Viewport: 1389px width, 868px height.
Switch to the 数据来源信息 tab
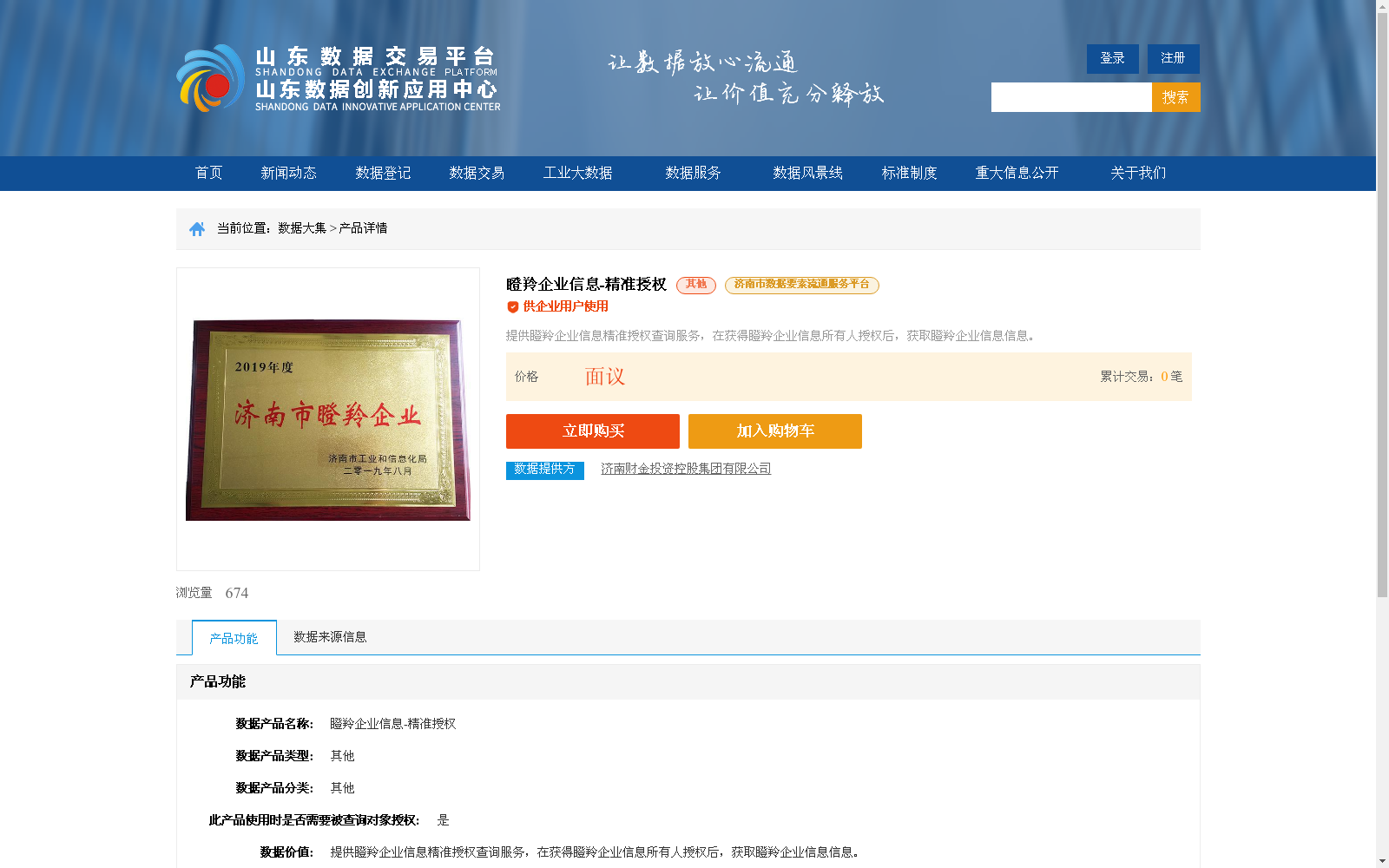[330, 637]
